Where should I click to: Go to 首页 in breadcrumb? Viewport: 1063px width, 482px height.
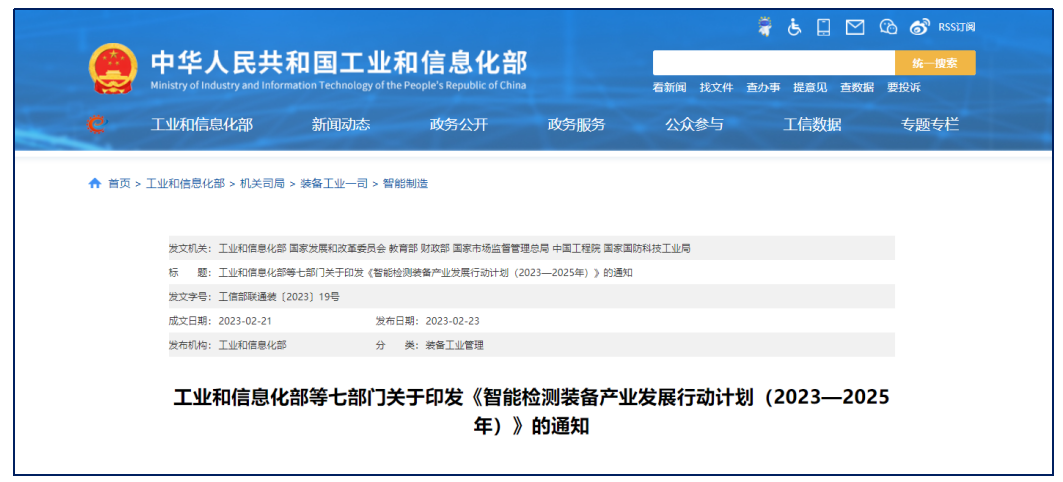119,184
